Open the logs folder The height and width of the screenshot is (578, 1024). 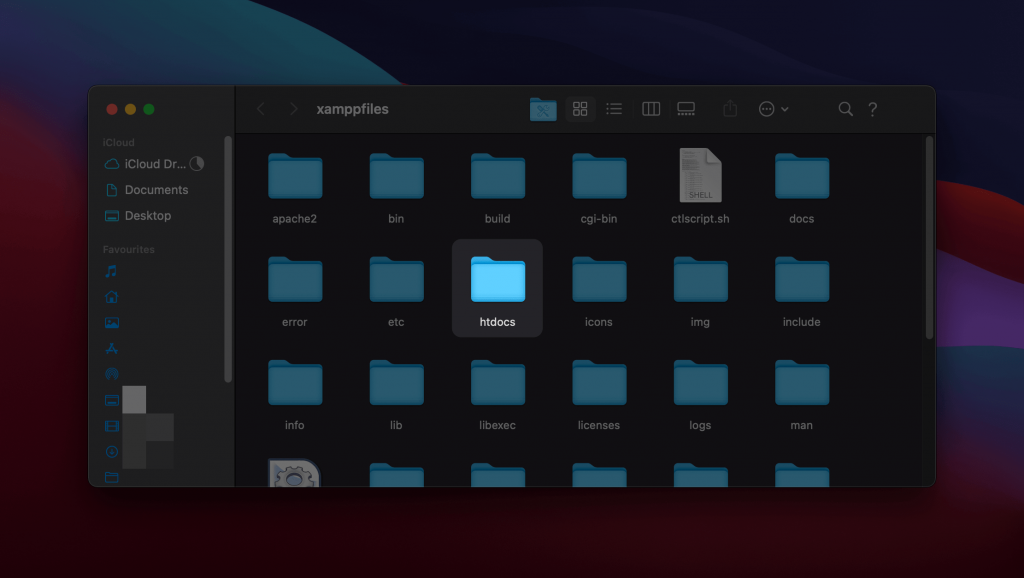(x=700, y=383)
